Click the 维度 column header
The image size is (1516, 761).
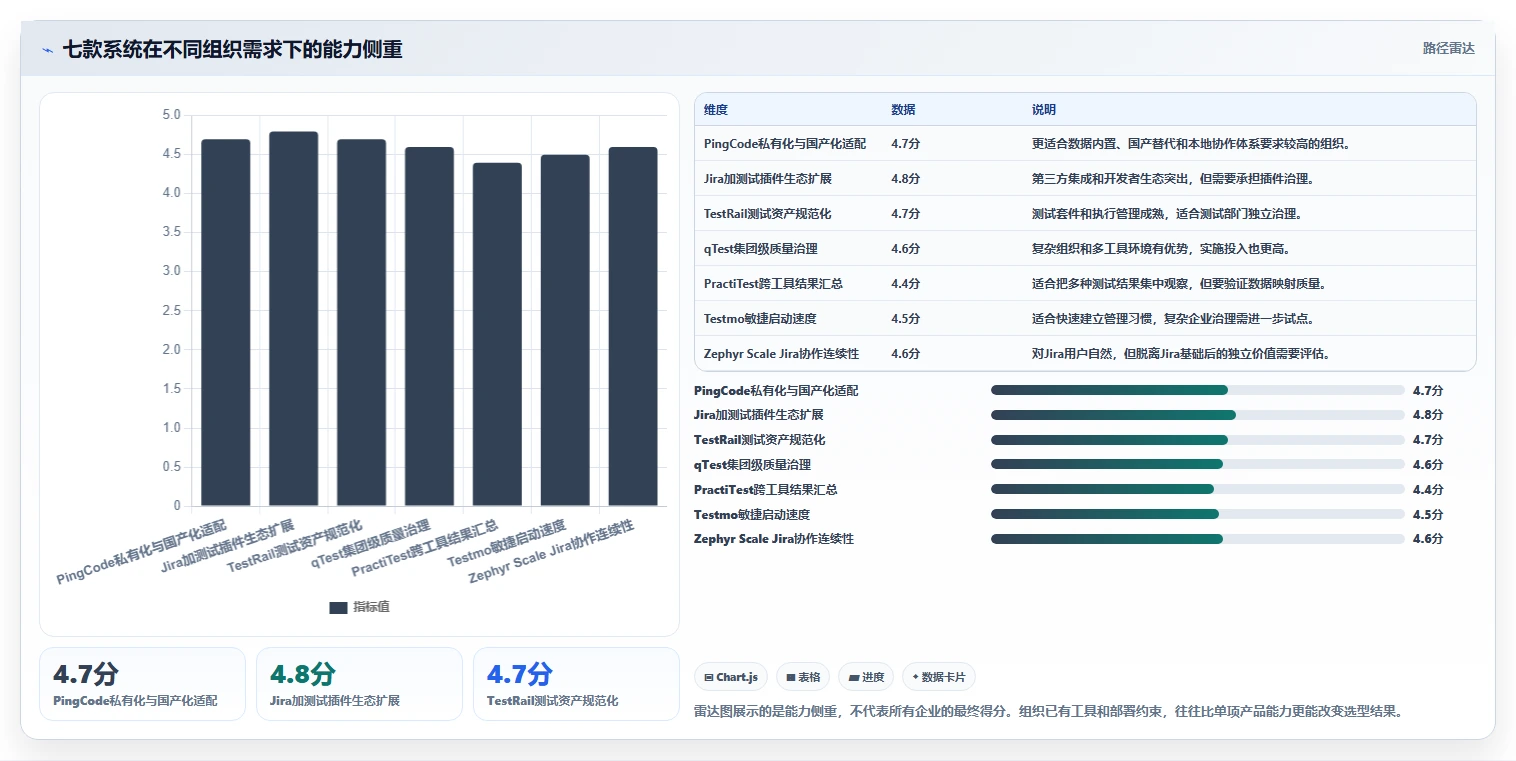716,110
